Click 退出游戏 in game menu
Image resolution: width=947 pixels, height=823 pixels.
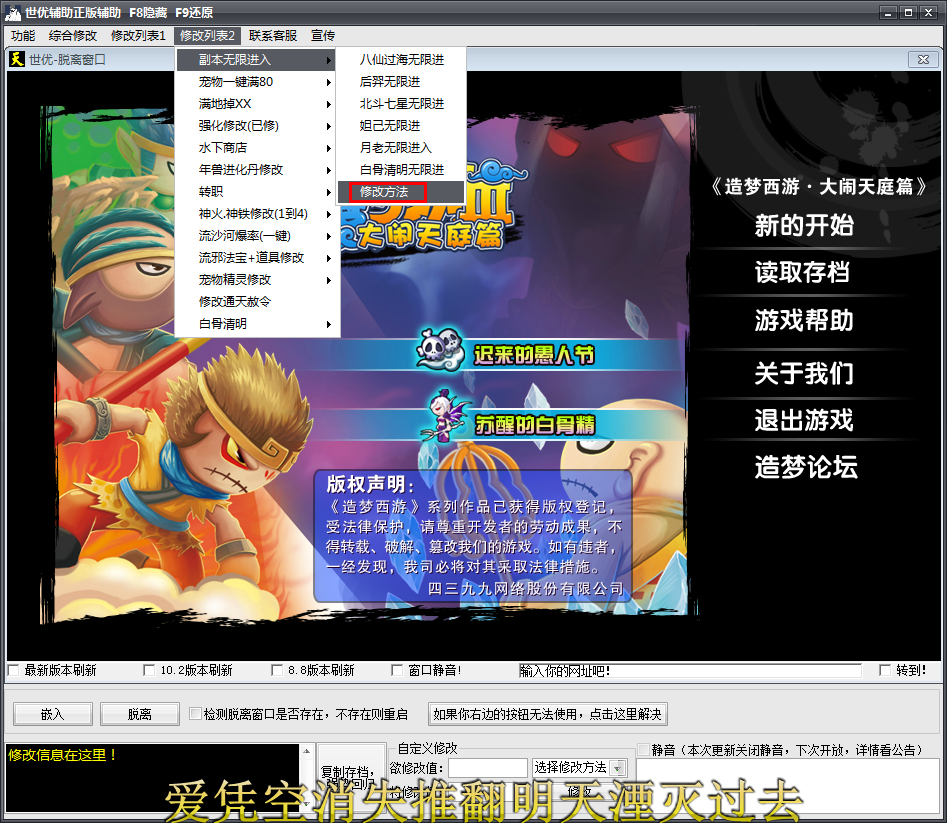coord(804,420)
